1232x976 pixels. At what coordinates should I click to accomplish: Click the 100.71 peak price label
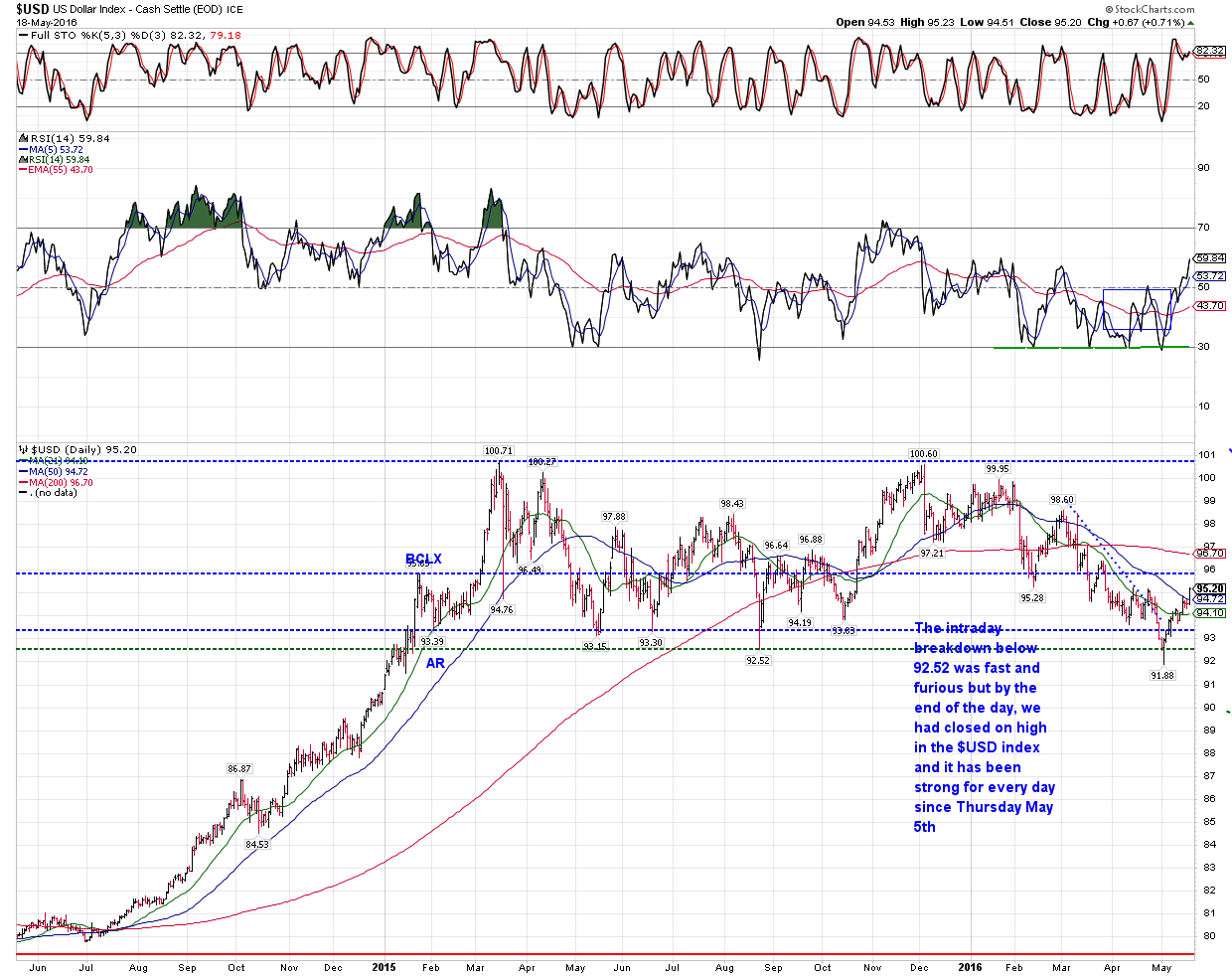tap(498, 451)
